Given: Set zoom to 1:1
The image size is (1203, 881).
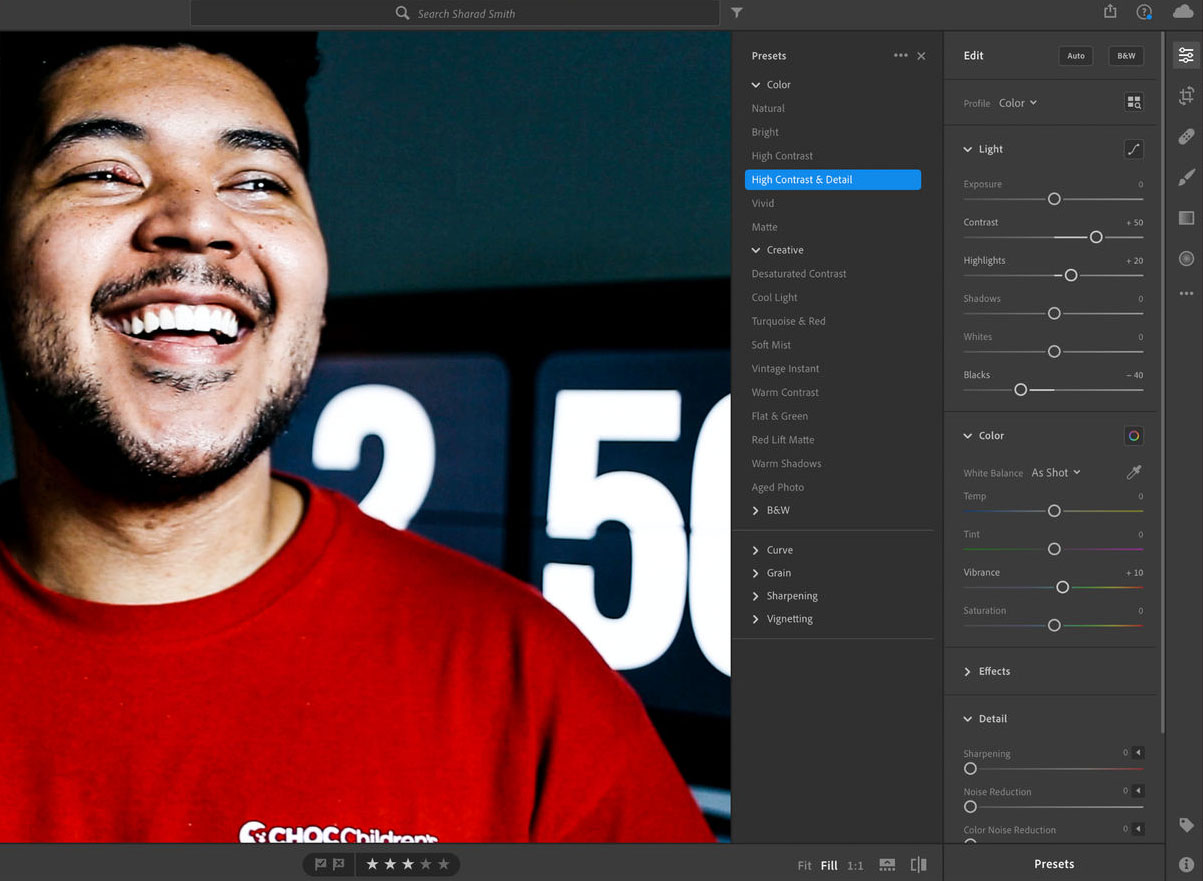Looking at the screenshot, I should 855,866.
